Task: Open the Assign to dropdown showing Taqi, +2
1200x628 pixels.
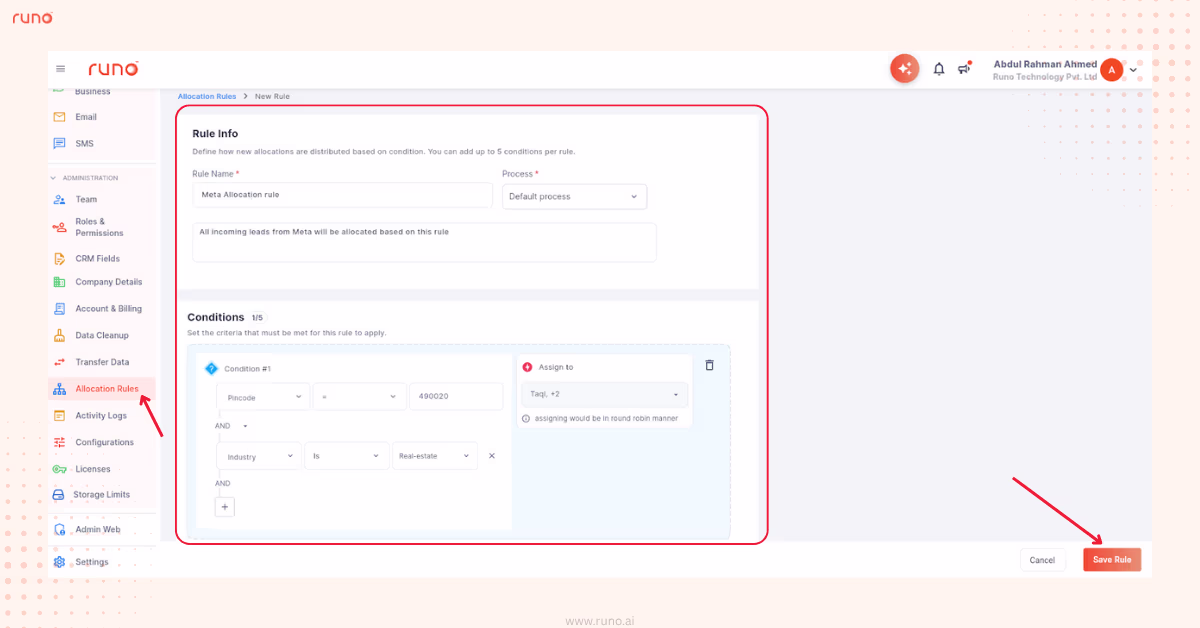Action: [604, 396]
